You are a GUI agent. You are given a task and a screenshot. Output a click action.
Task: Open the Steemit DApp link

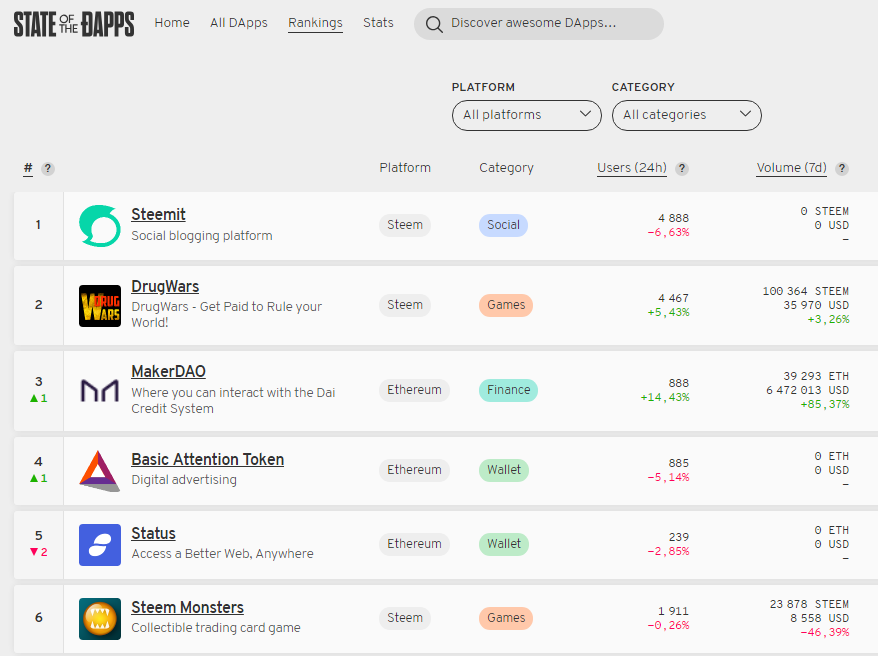click(x=158, y=215)
